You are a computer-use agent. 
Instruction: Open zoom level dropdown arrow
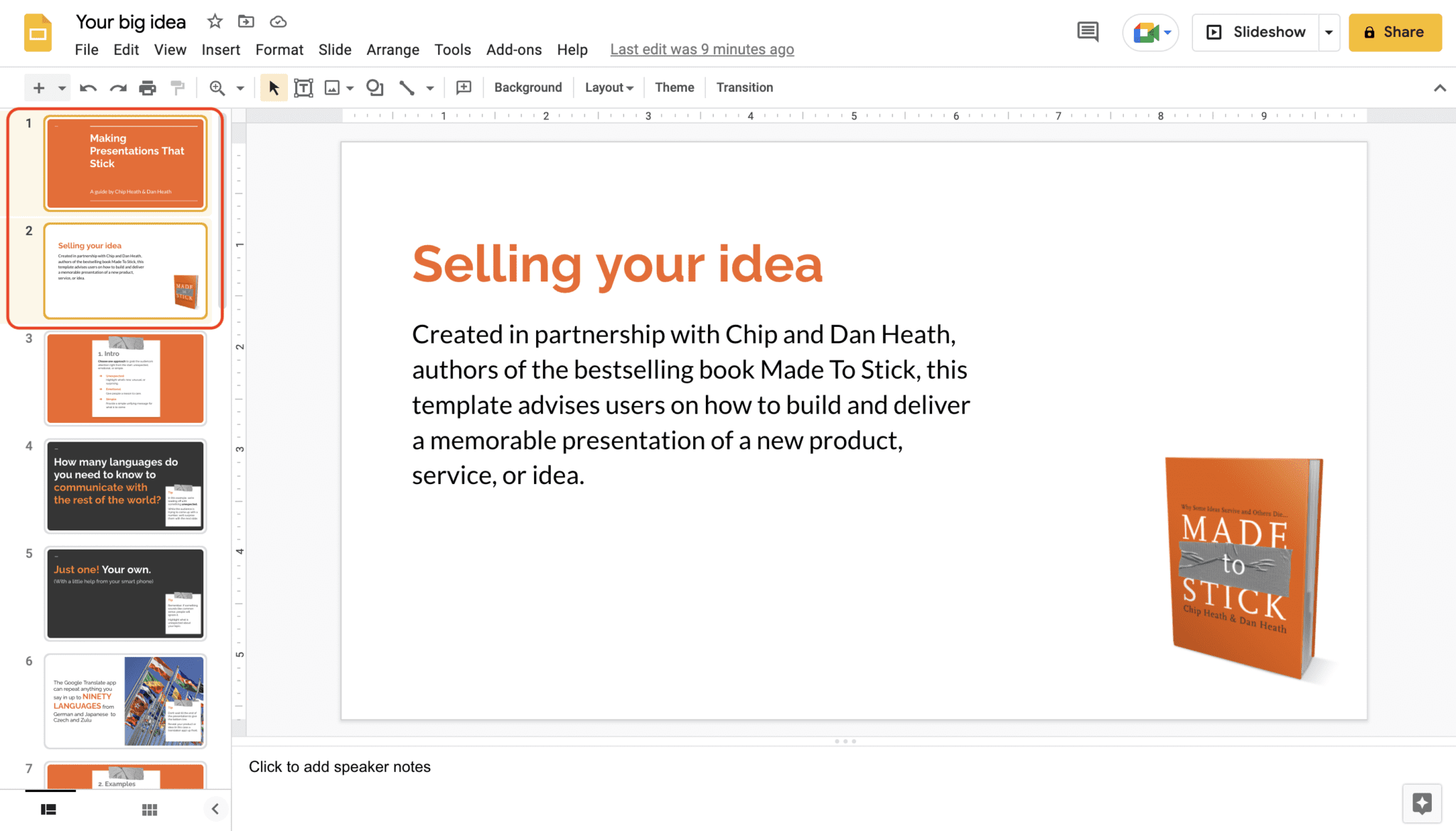240,88
